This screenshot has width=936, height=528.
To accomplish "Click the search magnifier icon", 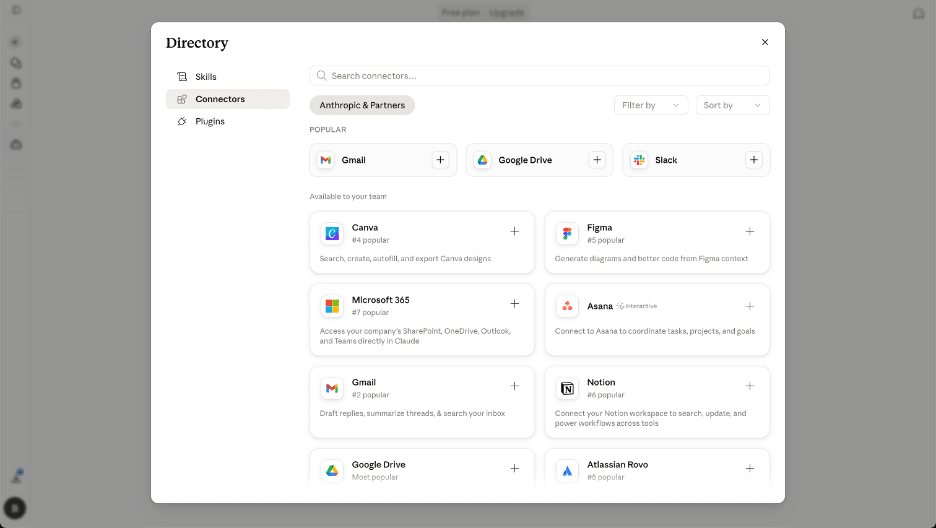I will 321,76.
